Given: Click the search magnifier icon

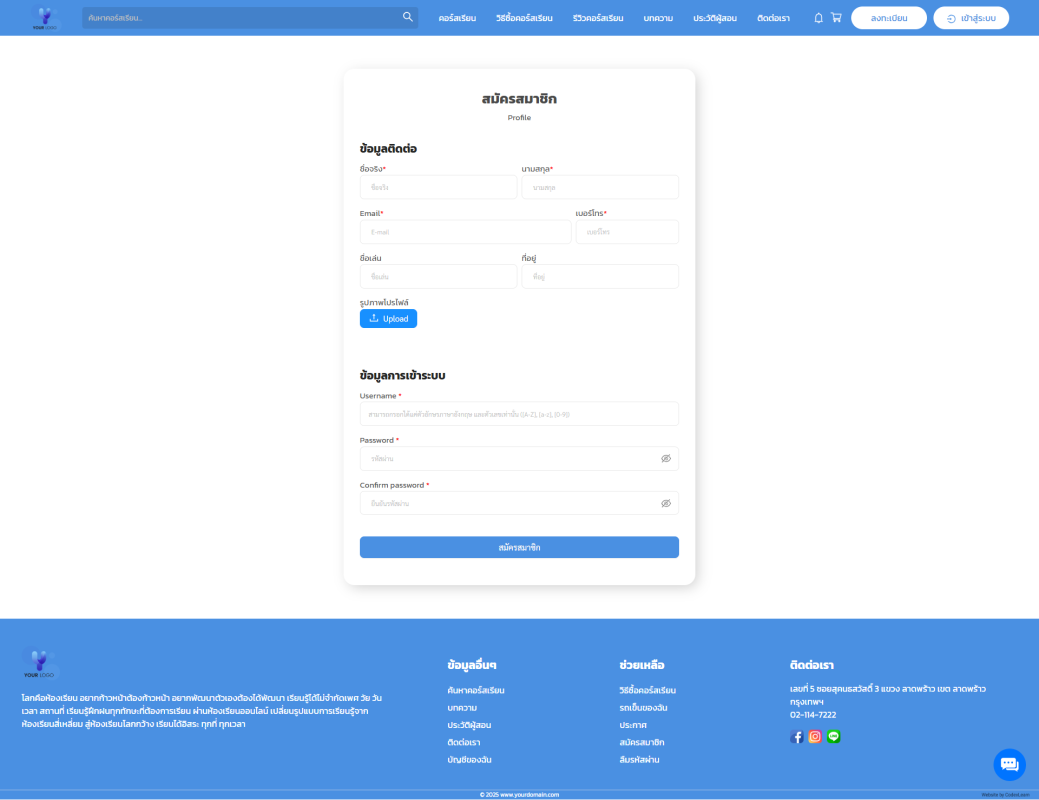Looking at the screenshot, I should tap(407, 17).
